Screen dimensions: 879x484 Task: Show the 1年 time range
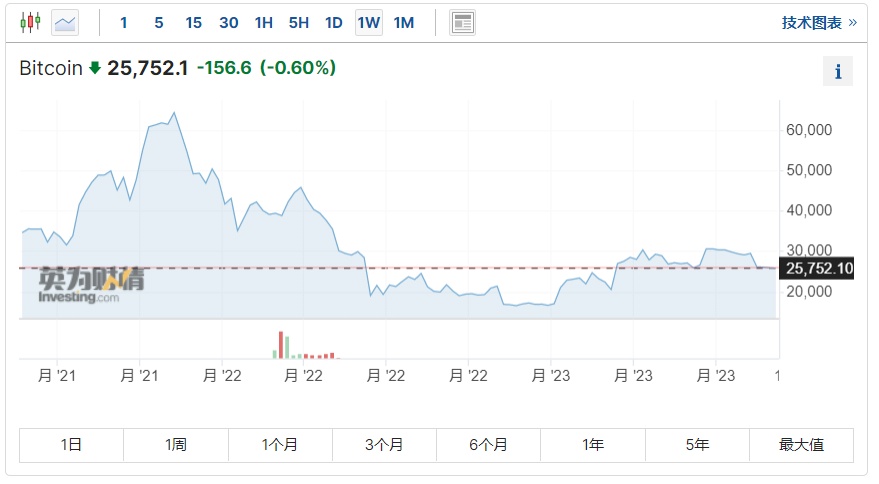pyautogui.click(x=593, y=445)
